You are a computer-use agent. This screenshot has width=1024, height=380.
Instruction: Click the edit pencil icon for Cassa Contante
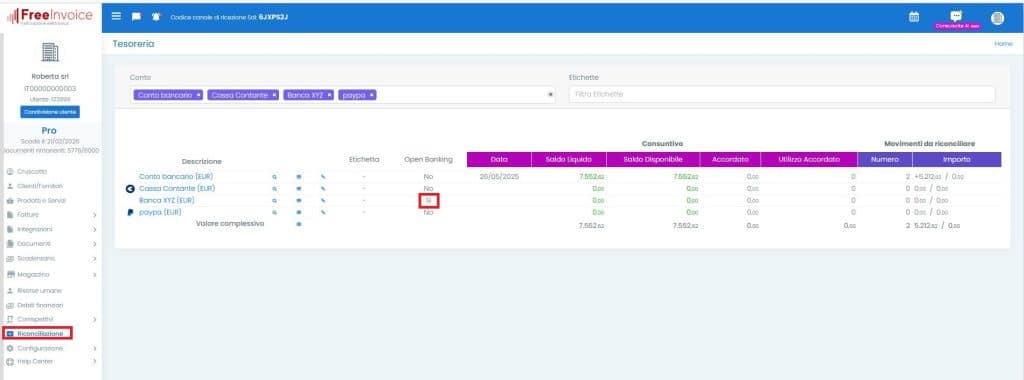323,189
